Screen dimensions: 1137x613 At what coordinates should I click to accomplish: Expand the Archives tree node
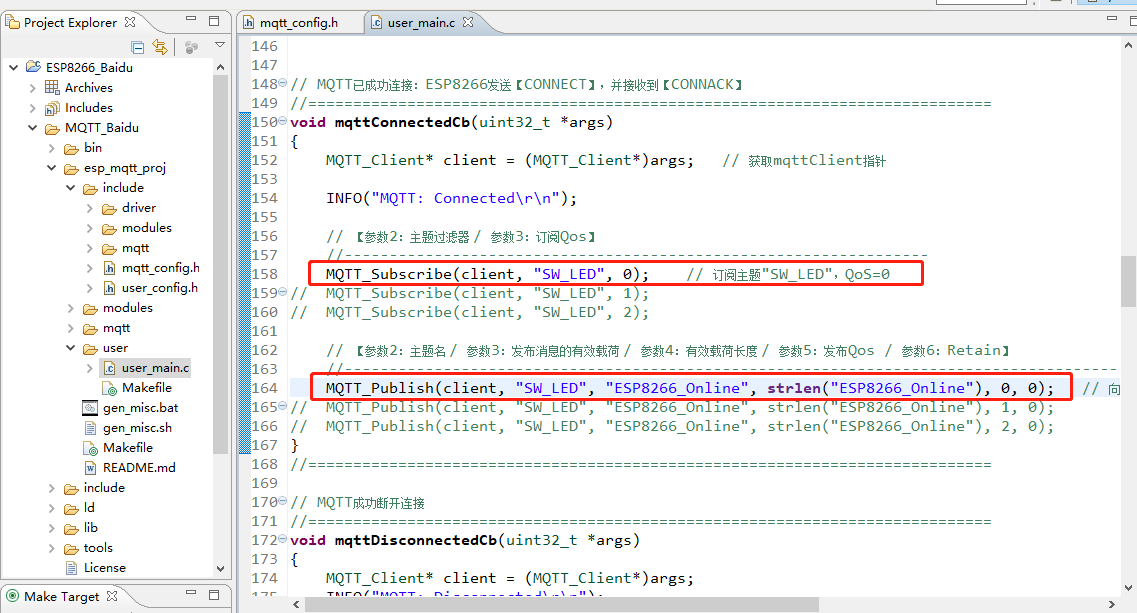(x=31, y=87)
